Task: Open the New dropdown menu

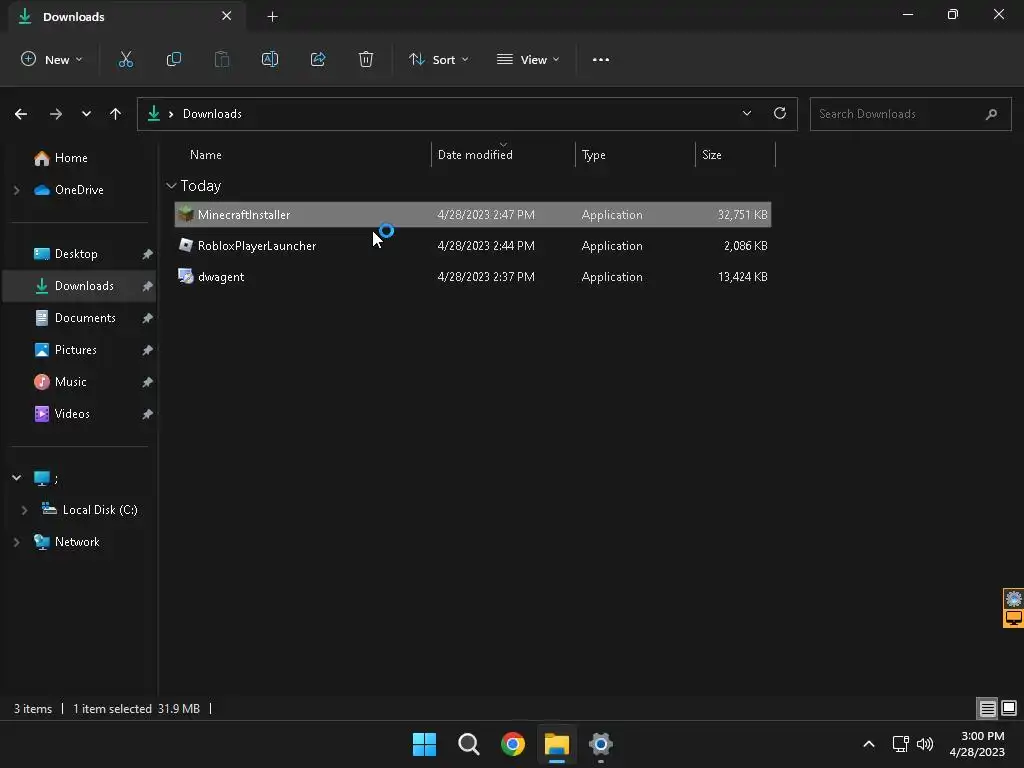Action: tap(52, 59)
